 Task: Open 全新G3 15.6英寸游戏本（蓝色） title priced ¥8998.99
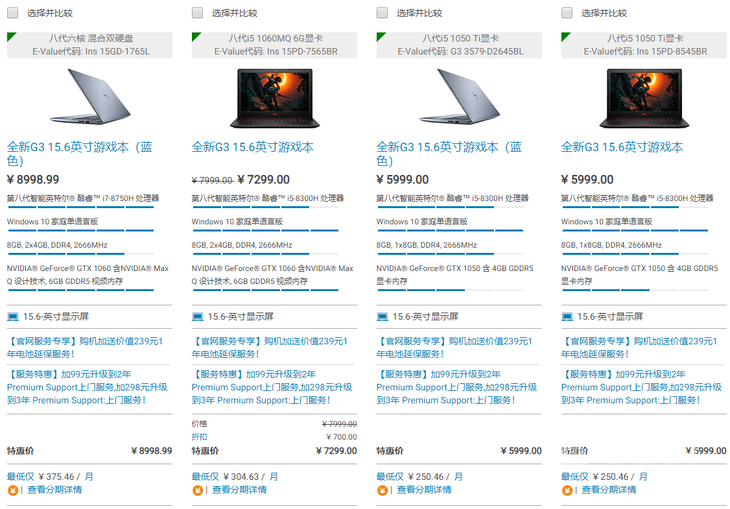80,154
